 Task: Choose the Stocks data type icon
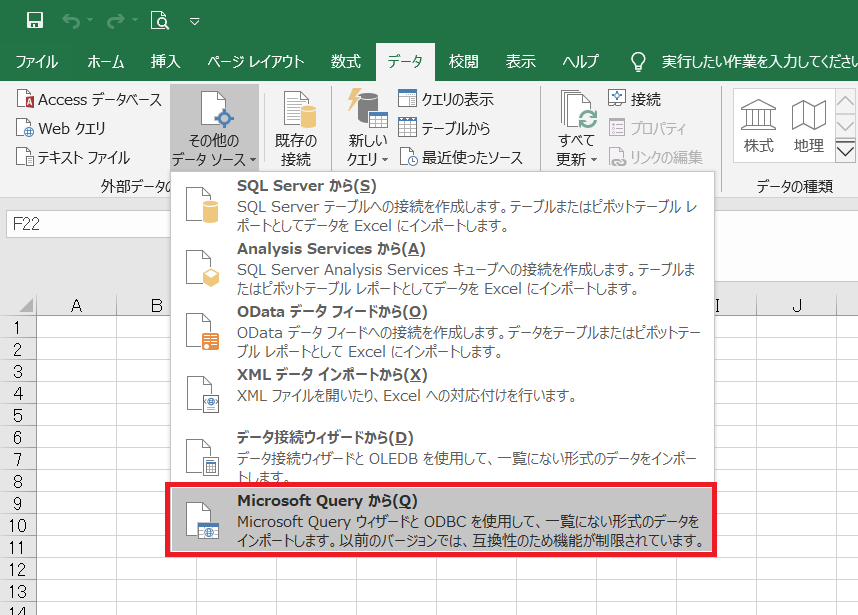point(759,127)
